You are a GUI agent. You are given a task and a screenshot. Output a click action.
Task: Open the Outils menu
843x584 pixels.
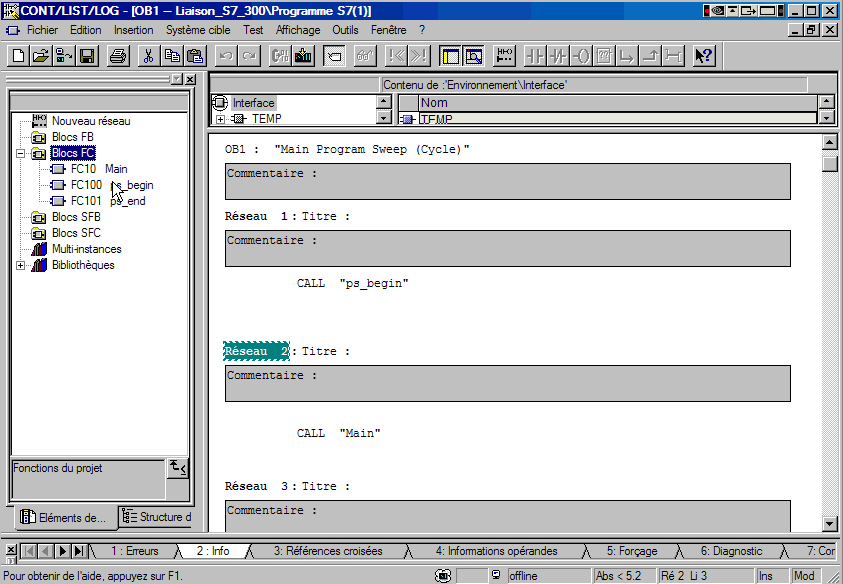(x=345, y=30)
